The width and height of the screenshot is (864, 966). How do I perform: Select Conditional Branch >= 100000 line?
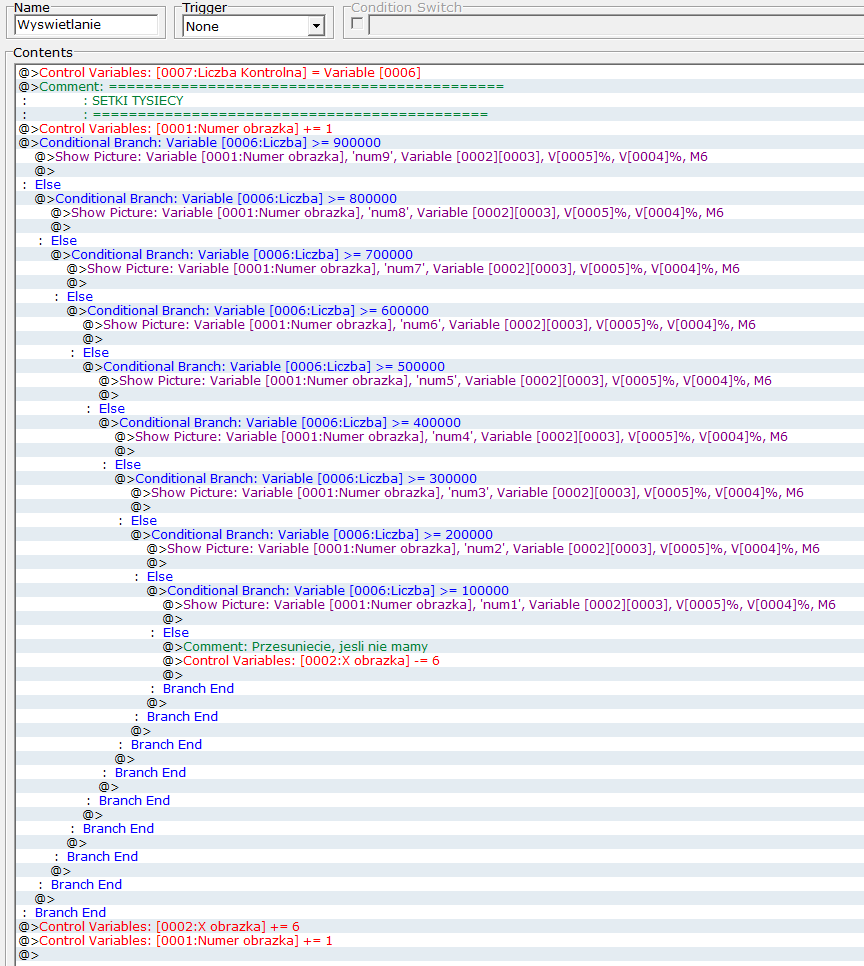click(328, 591)
